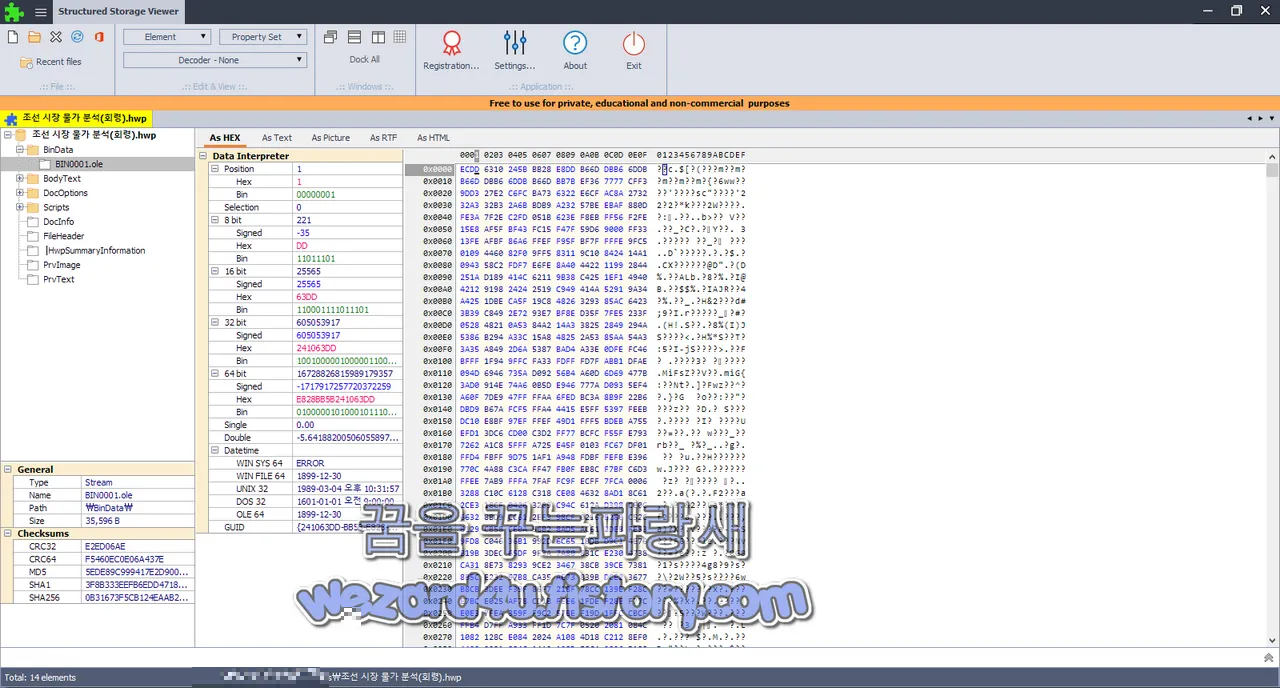Click hex offset row 0x0000
The image size is (1280, 688).
click(437, 169)
